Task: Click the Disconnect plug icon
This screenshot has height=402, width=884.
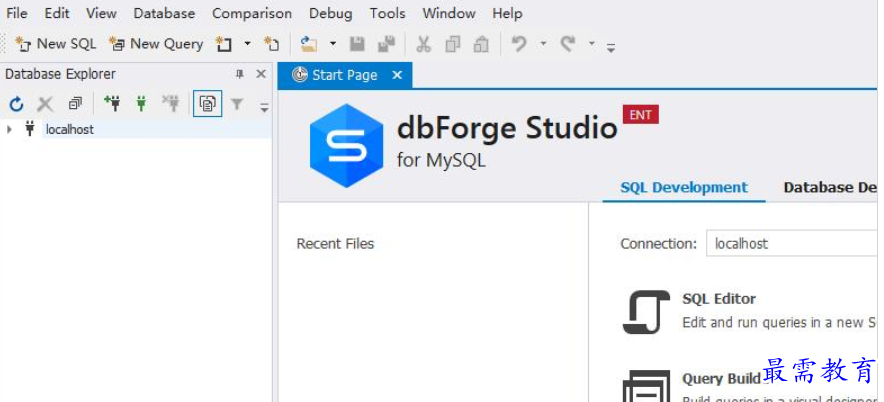Action: pyautogui.click(x=170, y=103)
